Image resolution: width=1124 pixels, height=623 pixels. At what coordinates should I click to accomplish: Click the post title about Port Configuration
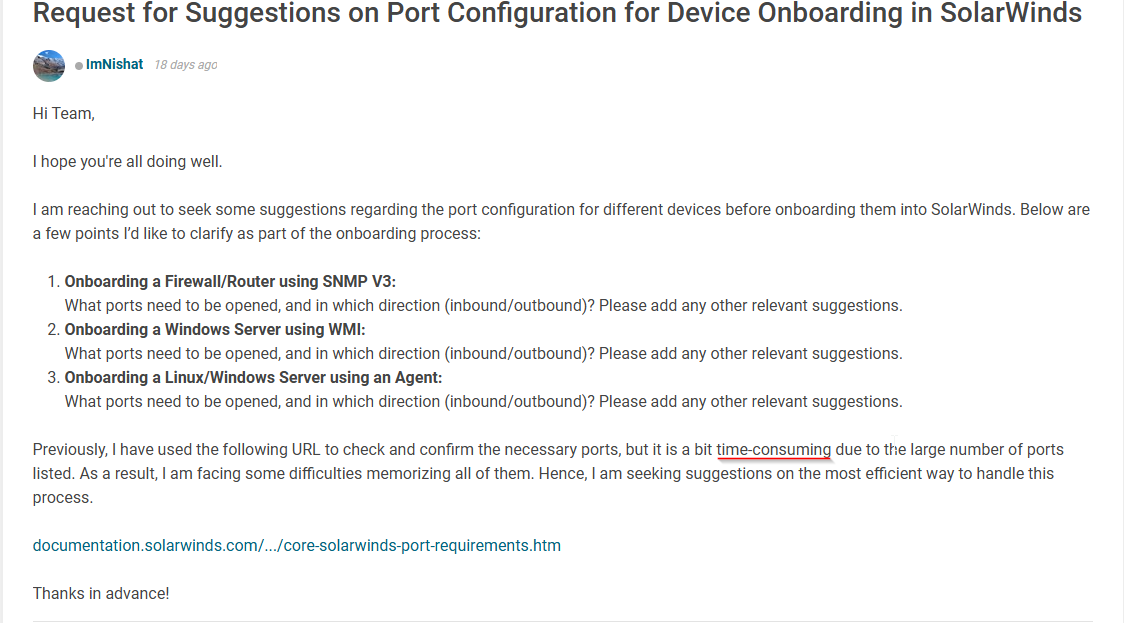click(x=557, y=13)
